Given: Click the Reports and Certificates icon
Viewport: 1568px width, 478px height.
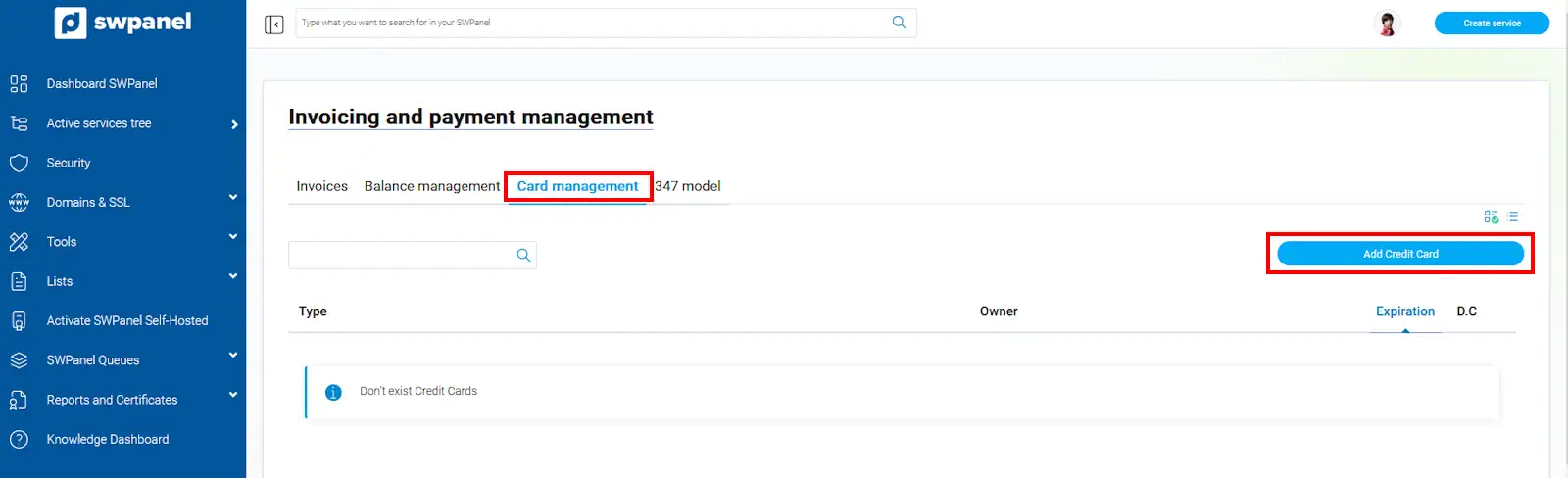Looking at the screenshot, I should pos(19,400).
